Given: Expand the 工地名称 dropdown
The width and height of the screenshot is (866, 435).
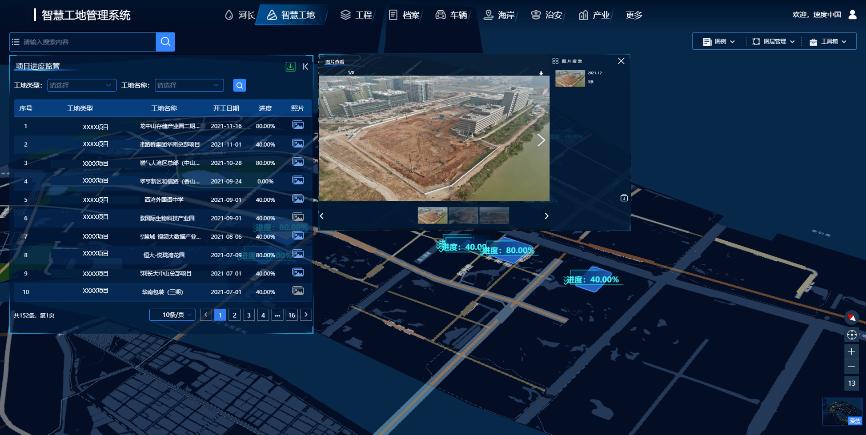Looking at the screenshot, I should 189,86.
